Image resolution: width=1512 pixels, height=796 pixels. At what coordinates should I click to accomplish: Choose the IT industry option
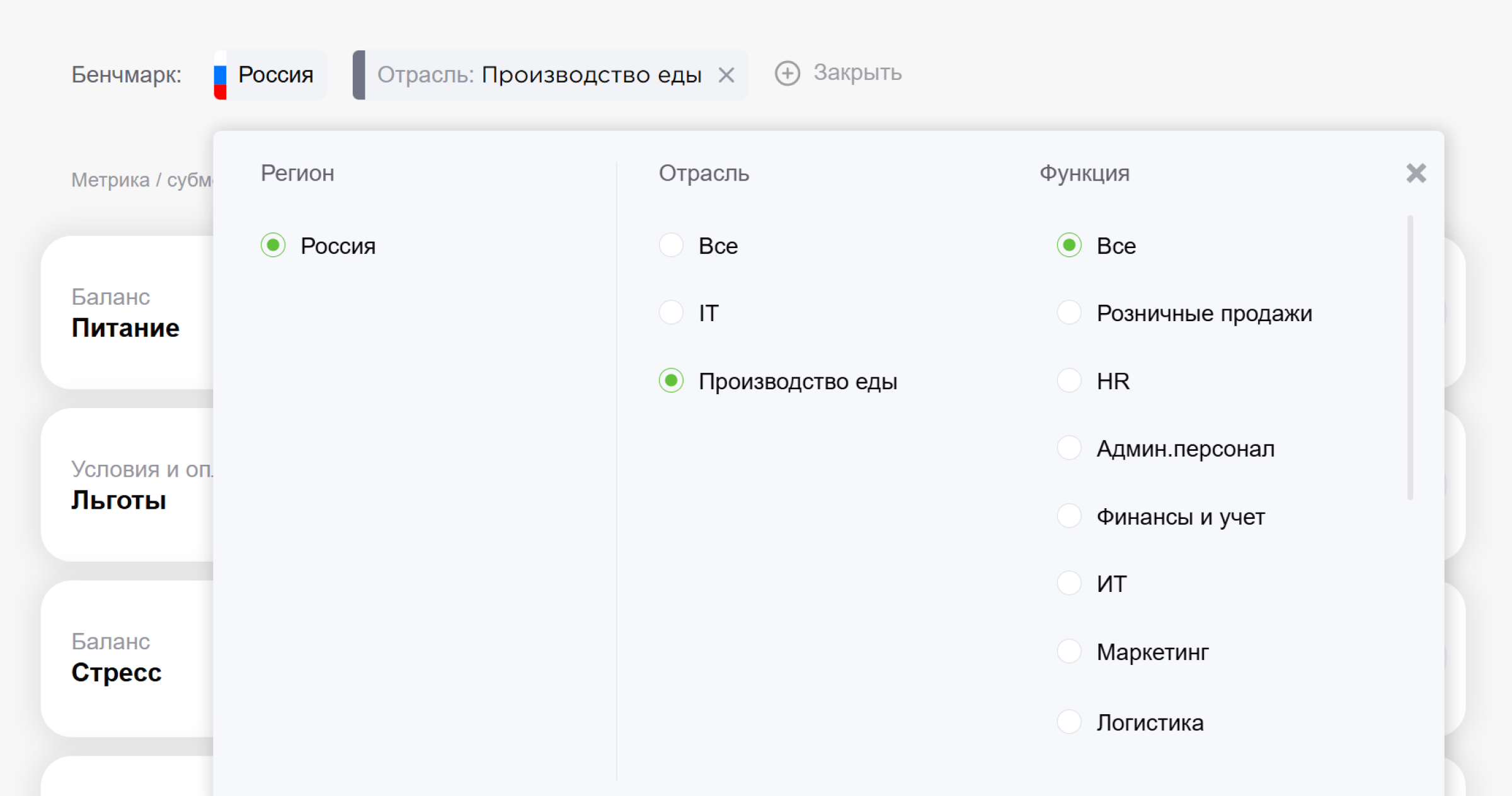pyautogui.click(x=671, y=312)
